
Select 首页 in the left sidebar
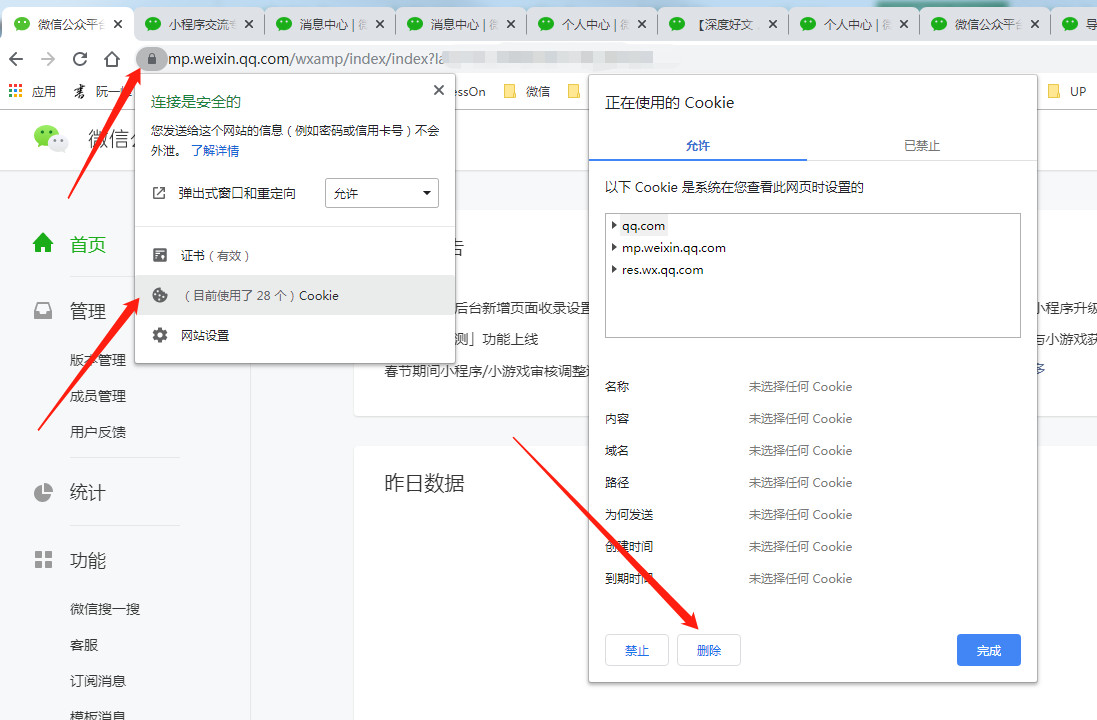(87, 244)
